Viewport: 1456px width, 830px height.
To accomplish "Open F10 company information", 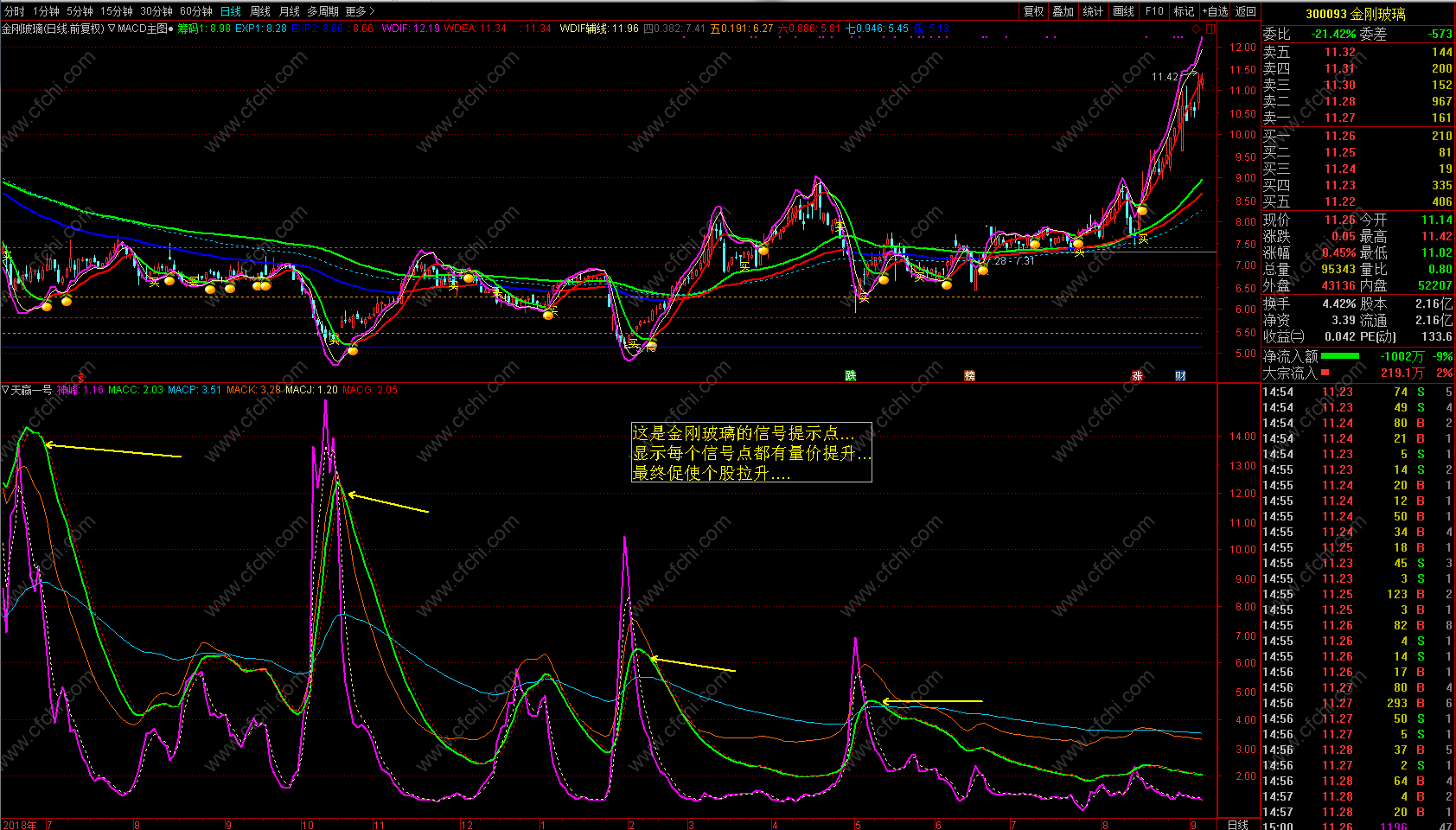I will [x=1154, y=11].
